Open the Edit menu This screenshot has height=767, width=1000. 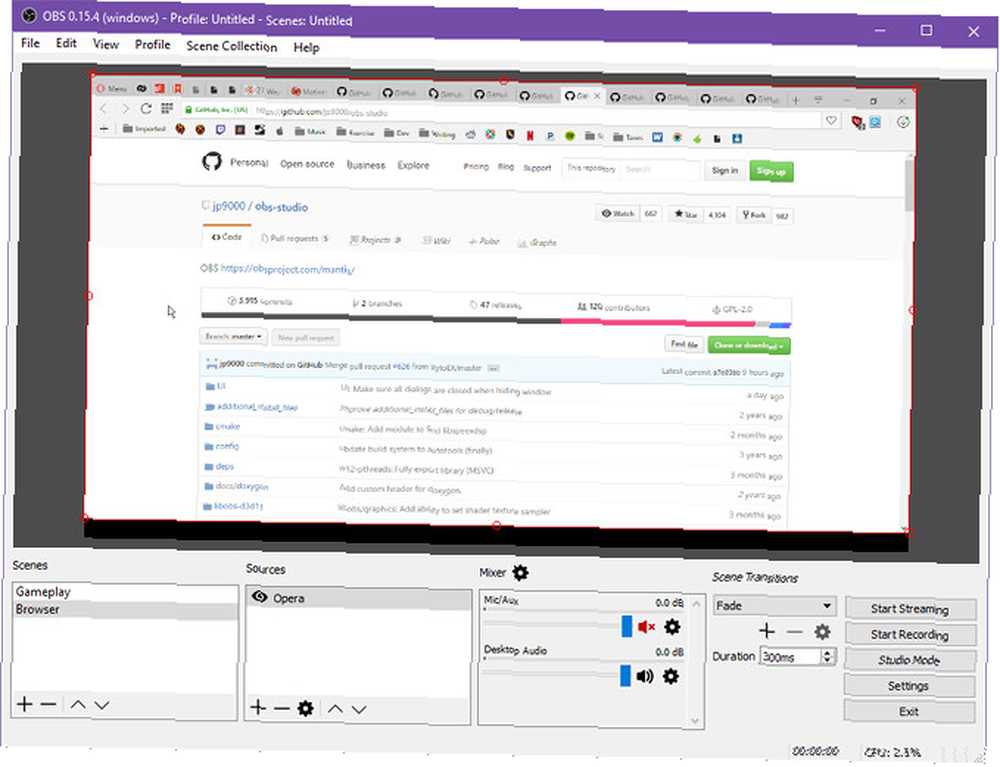66,43
